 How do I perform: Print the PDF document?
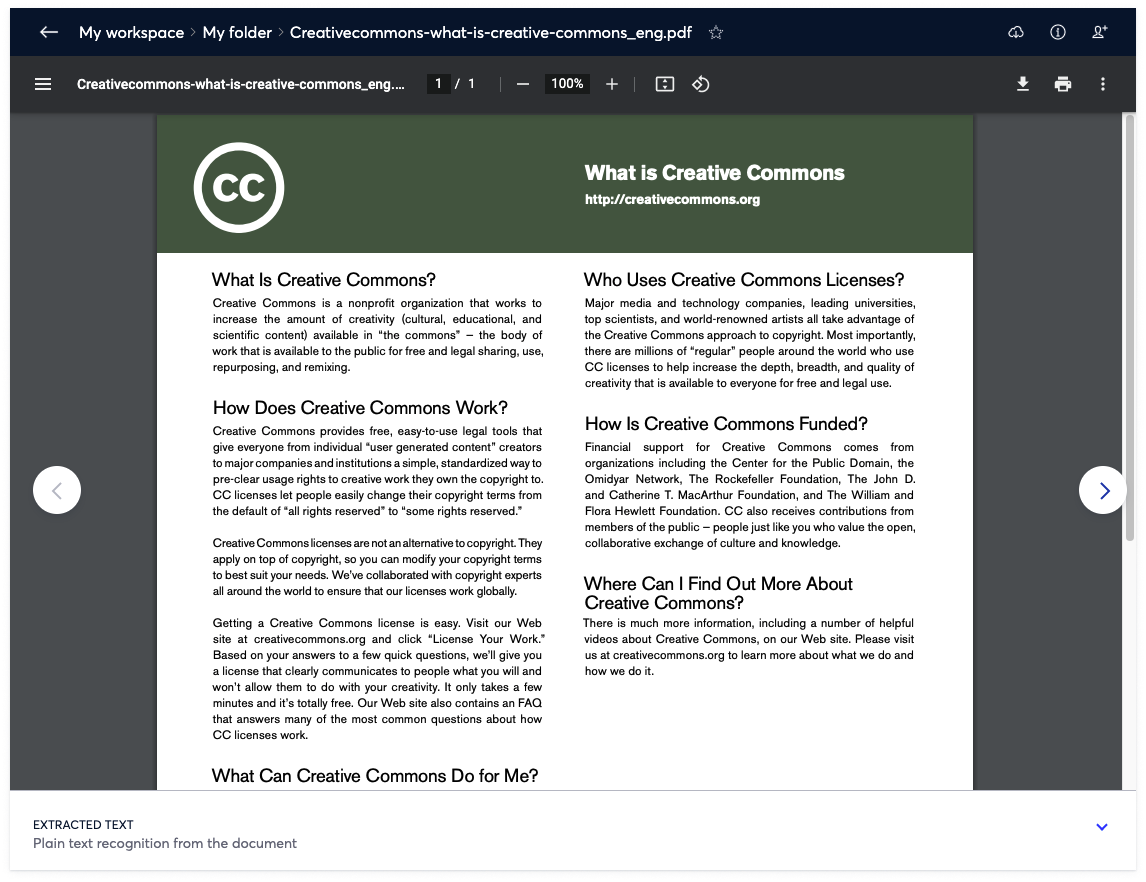[x=1063, y=84]
